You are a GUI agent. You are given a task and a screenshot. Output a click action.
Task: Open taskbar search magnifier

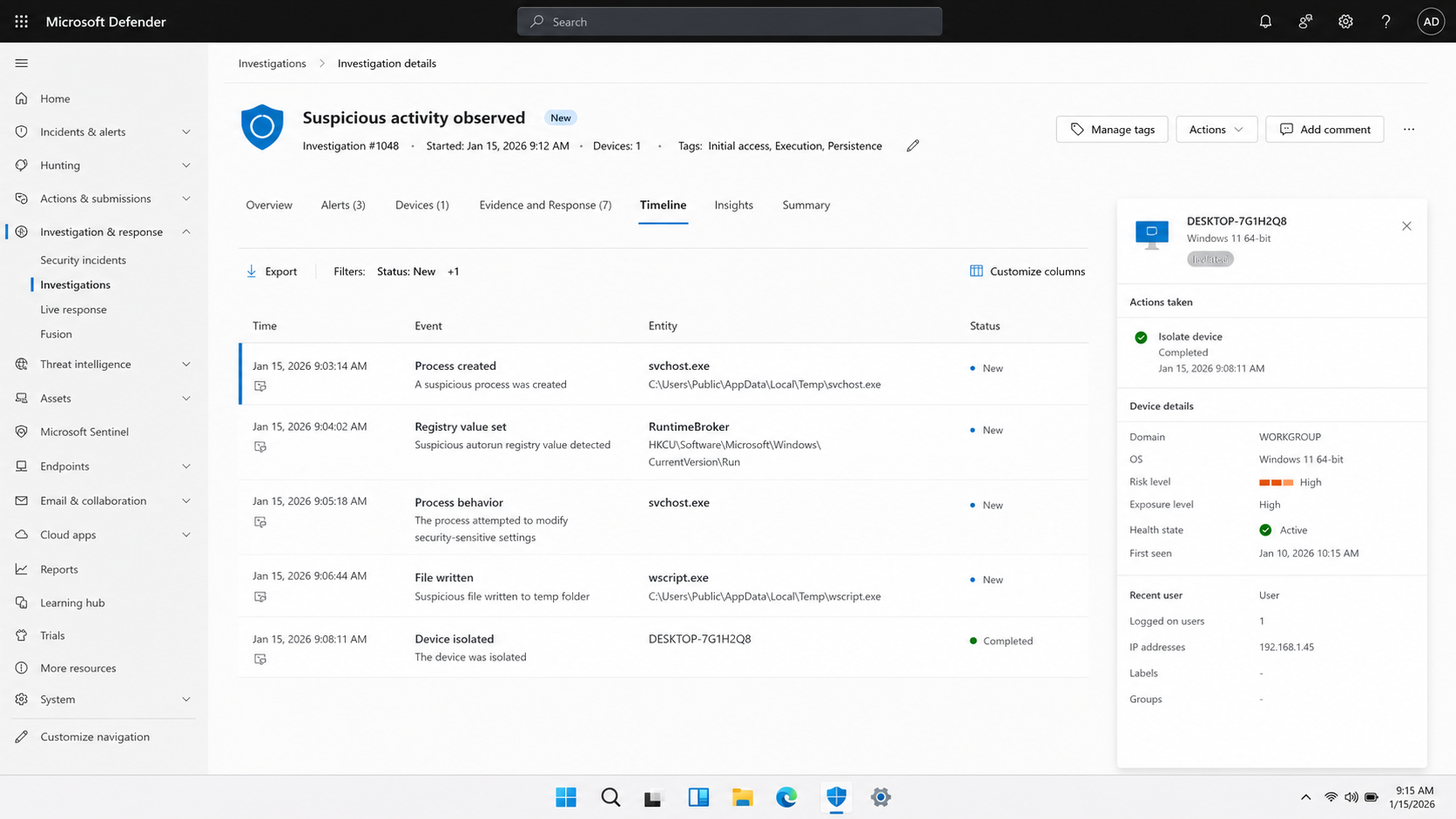coord(610,796)
